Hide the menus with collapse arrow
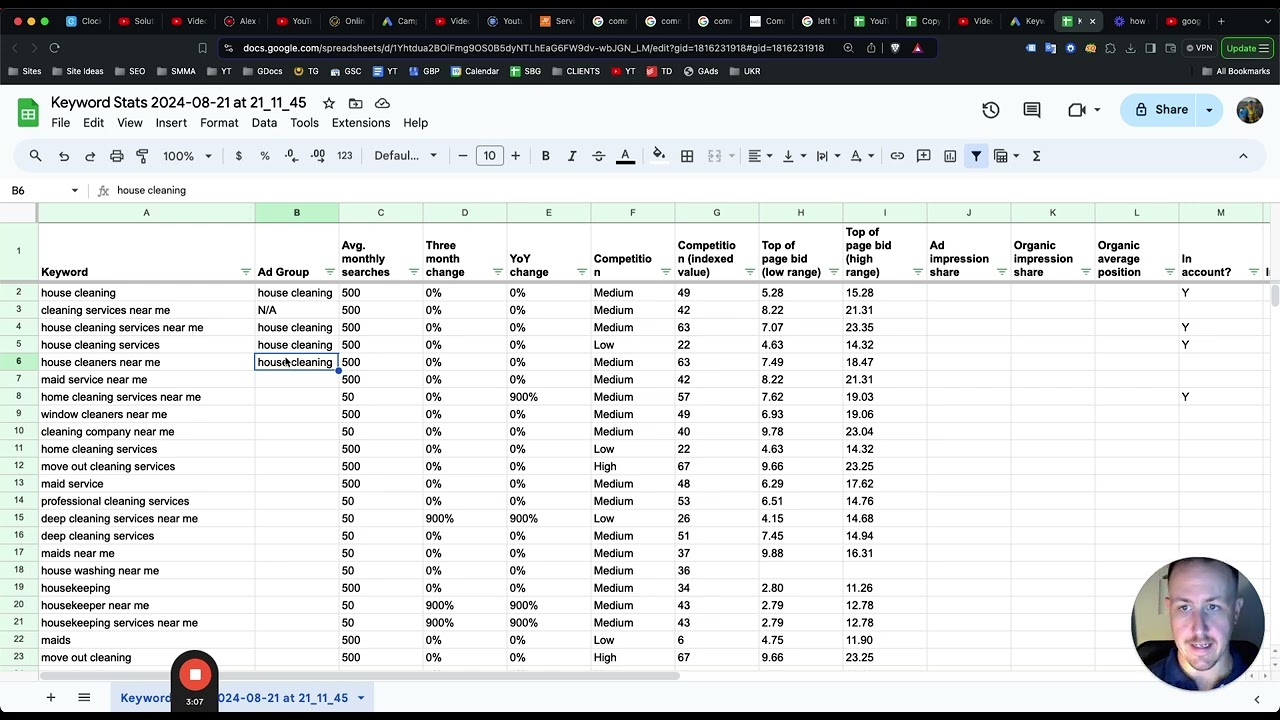This screenshot has height=720, width=1280. 1243,156
